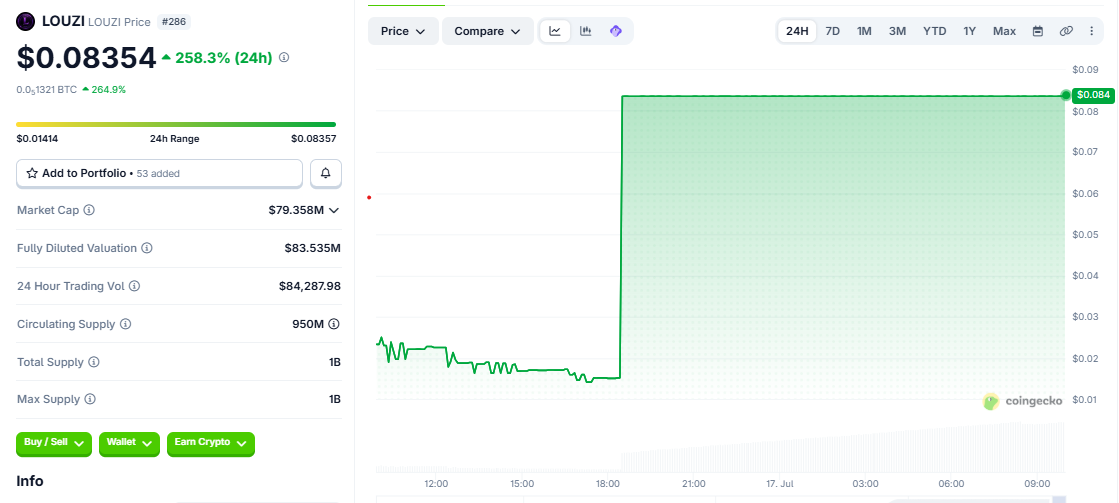The width and height of the screenshot is (1119, 503).
Task: Click the purple diamond chart icon
Action: [616, 31]
